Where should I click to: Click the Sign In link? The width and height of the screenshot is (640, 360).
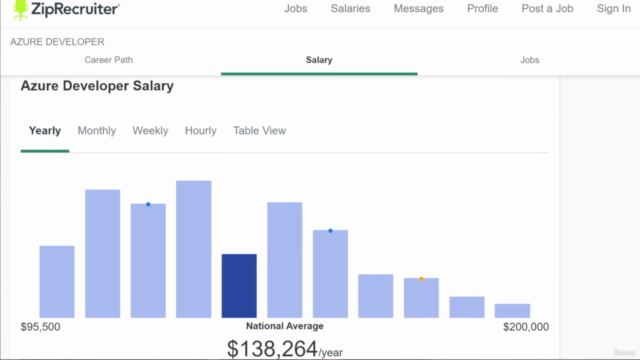coord(613,9)
